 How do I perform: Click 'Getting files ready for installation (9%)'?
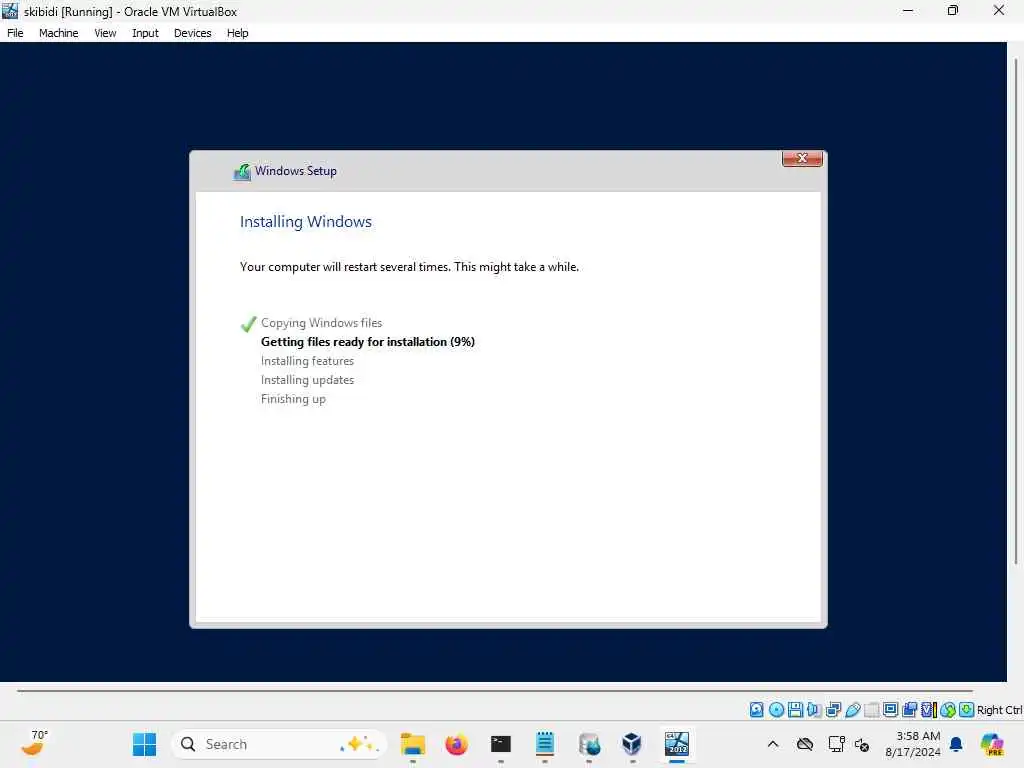[368, 342]
